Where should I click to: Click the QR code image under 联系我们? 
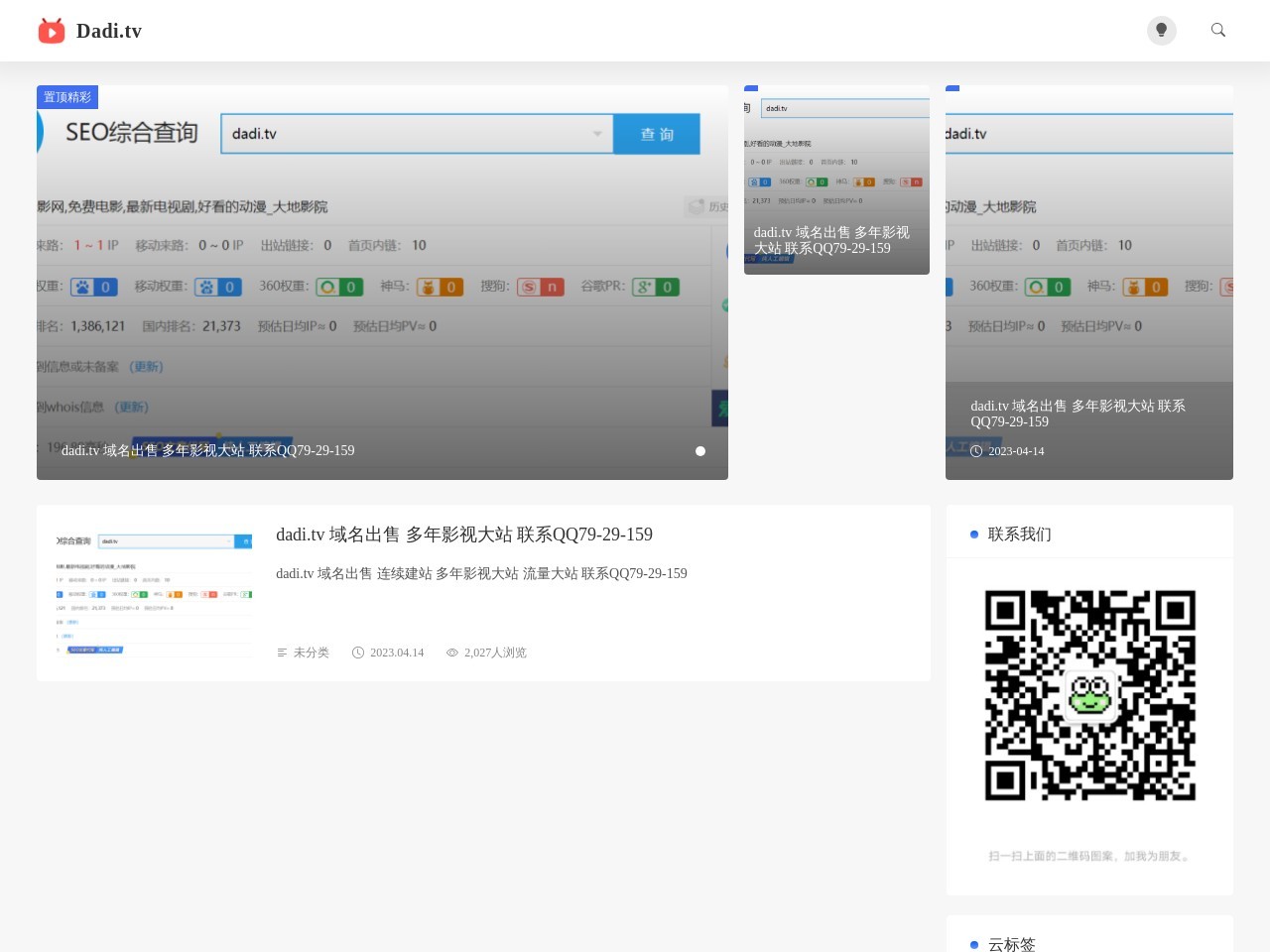[x=1089, y=695]
